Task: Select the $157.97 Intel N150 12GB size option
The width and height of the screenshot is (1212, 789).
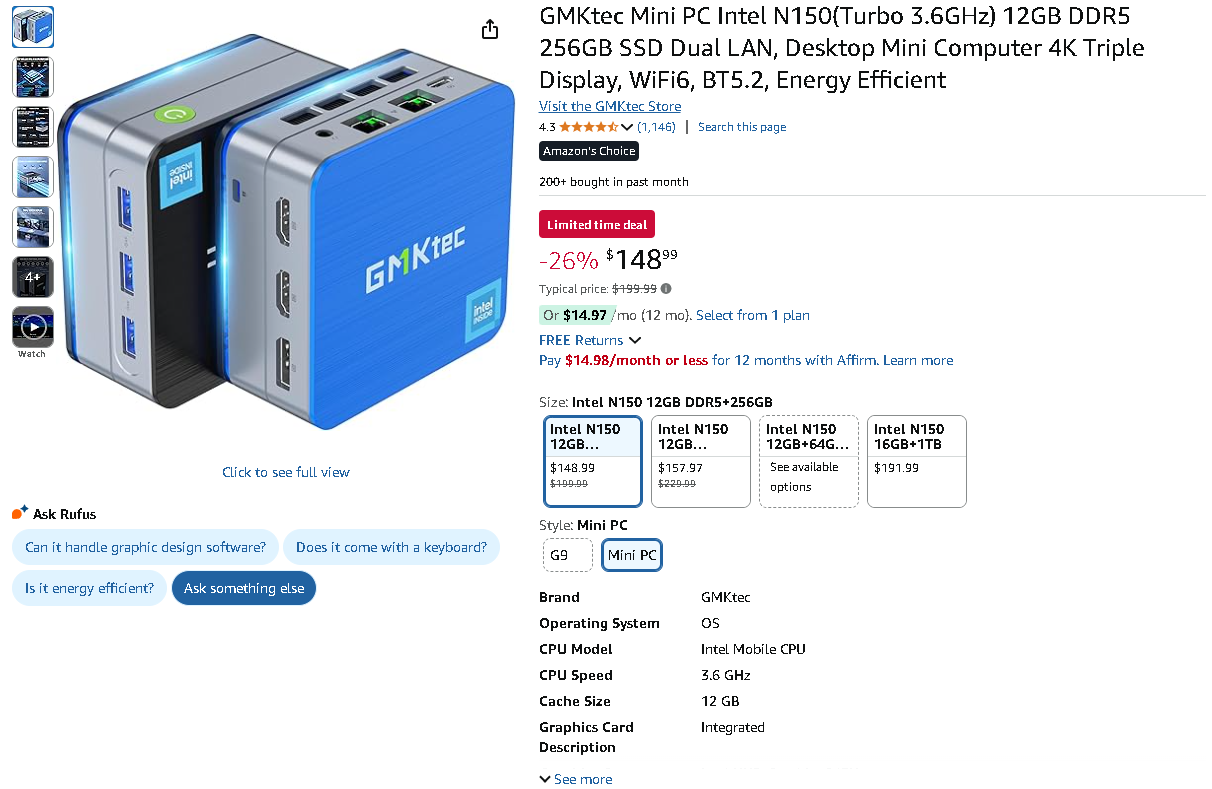Action: [701, 461]
